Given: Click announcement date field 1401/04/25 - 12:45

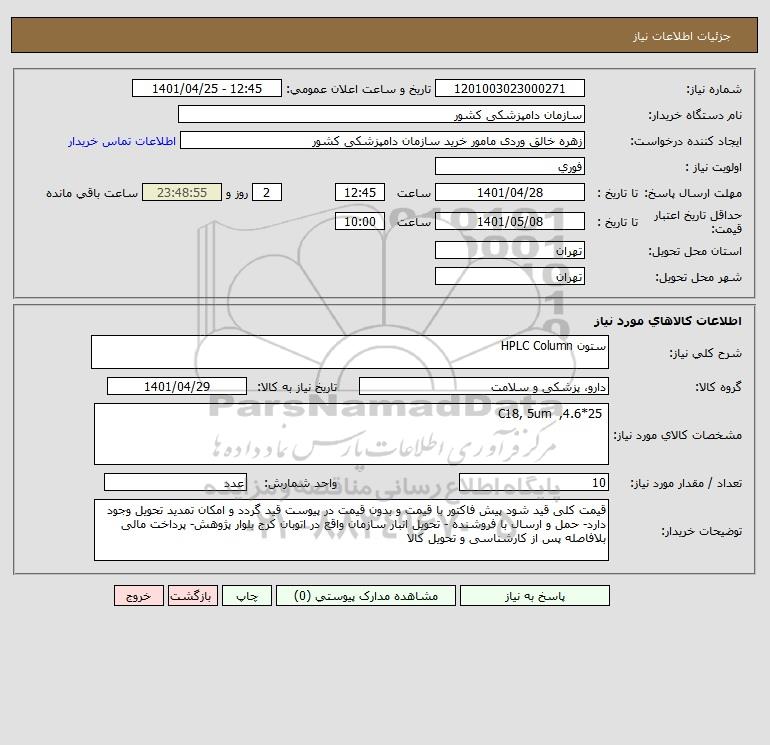Looking at the screenshot, I should click(x=207, y=88).
